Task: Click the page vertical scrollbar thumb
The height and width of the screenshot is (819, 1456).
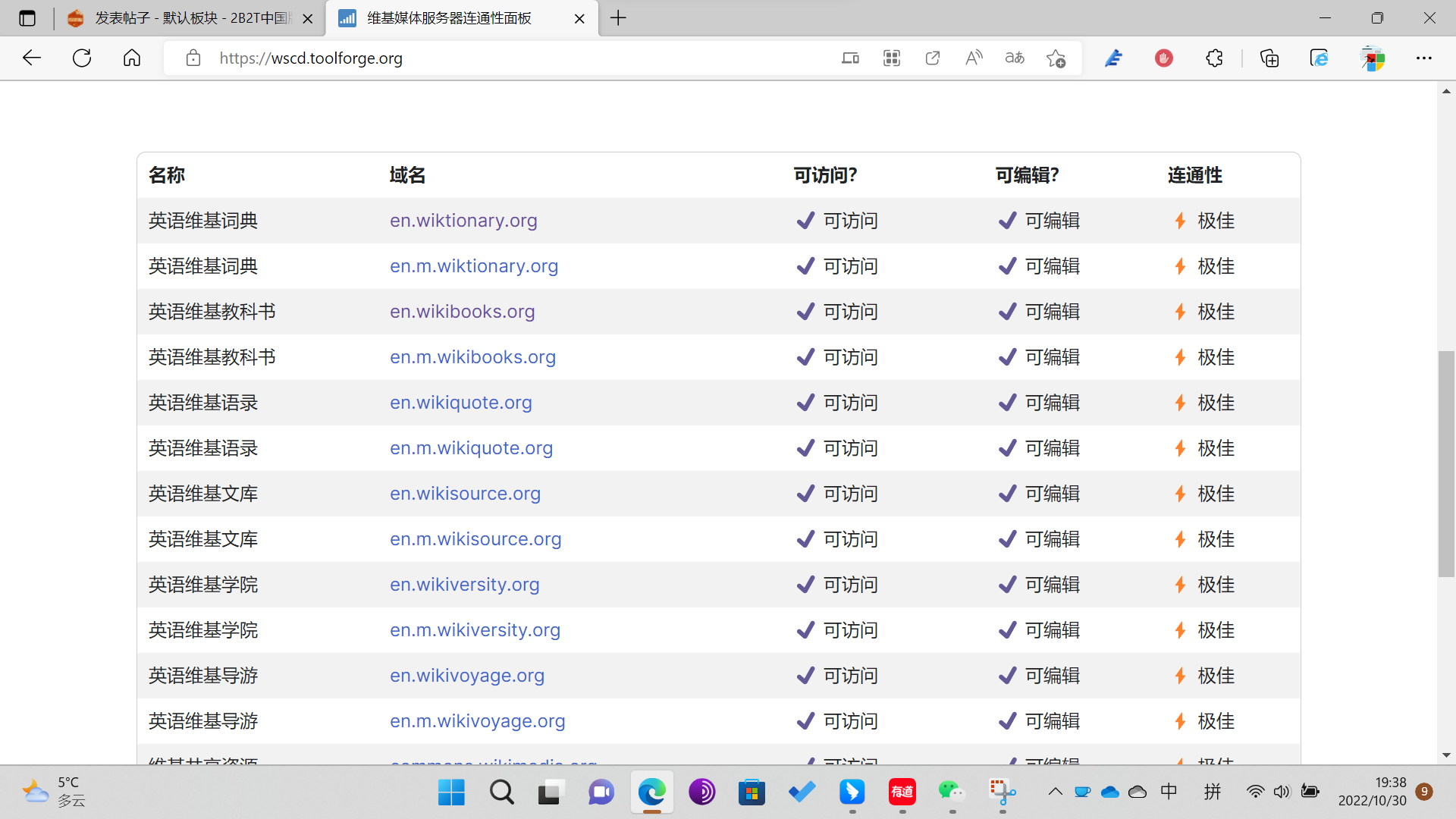Action: pos(1446,464)
